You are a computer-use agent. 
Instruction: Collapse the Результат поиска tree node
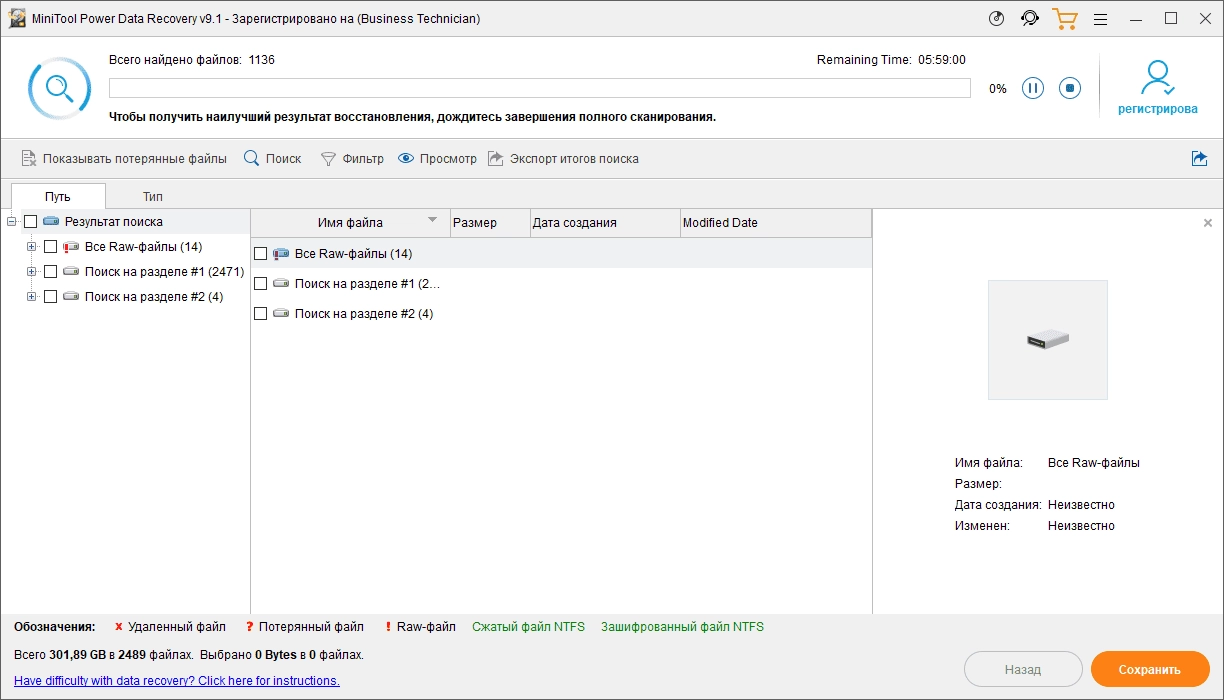(12, 222)
